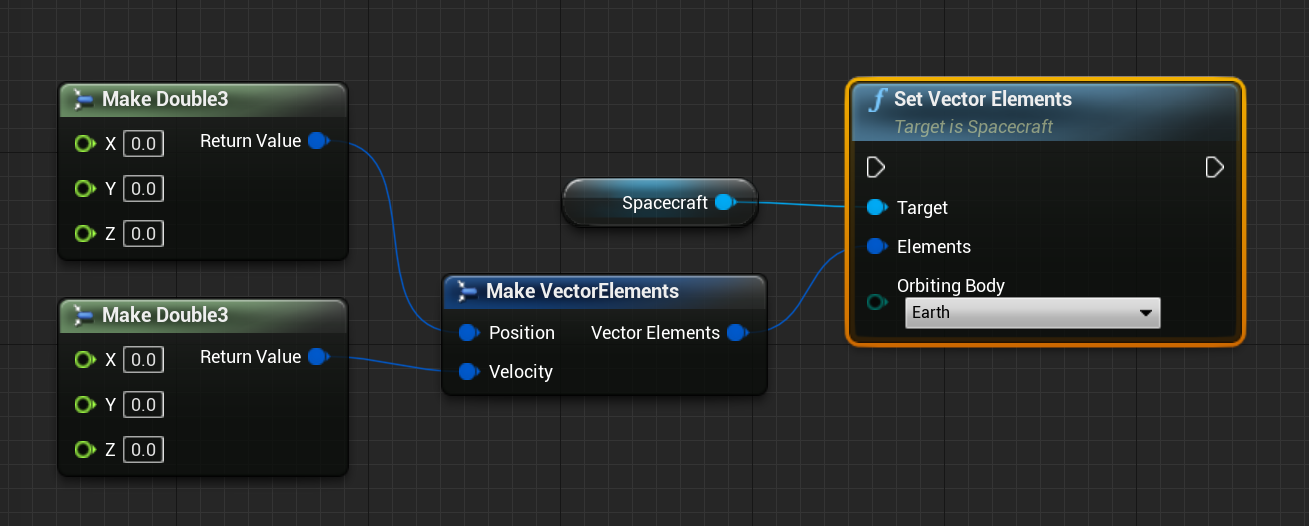Click the execution output pin on Set Vector Elements
1309x526 pixels.
pos(1214,166)
